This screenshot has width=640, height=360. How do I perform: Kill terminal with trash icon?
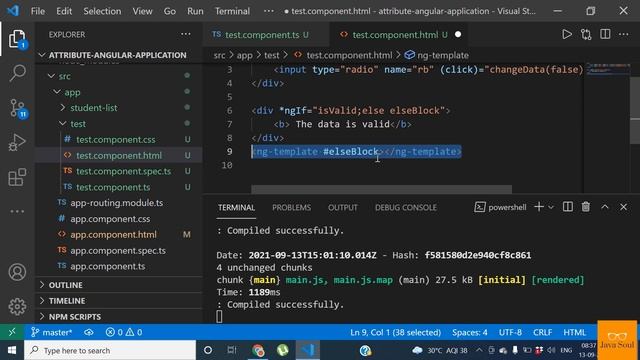pyautogui.click(x=586, y=207)
